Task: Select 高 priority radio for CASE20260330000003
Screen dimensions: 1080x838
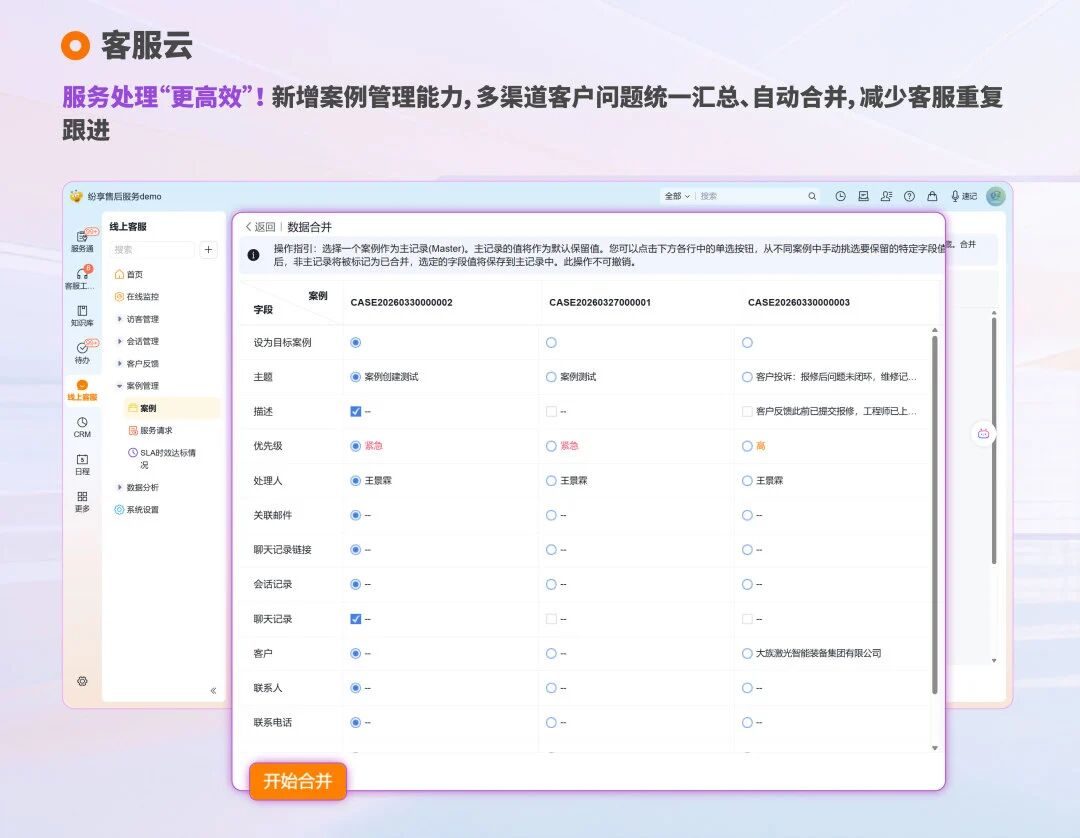Action: [x=747, y=446]
